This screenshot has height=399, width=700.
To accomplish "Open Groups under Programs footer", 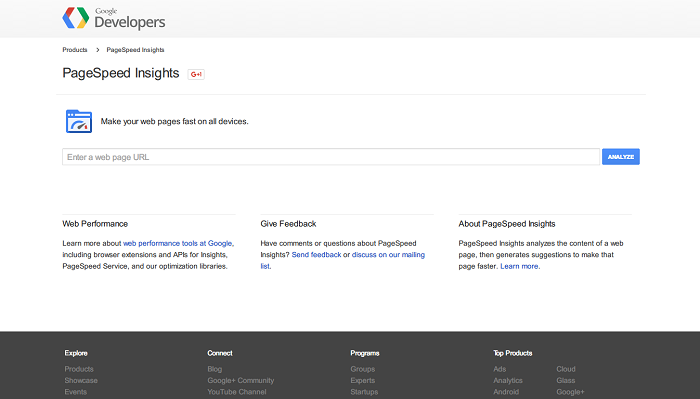I will 362,369.
